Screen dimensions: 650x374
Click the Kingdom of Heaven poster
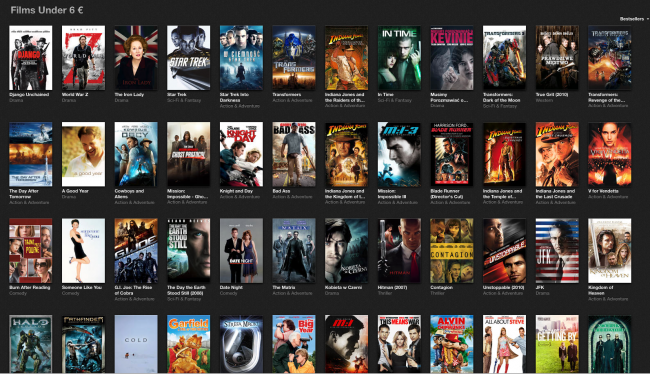coord(610,251)
